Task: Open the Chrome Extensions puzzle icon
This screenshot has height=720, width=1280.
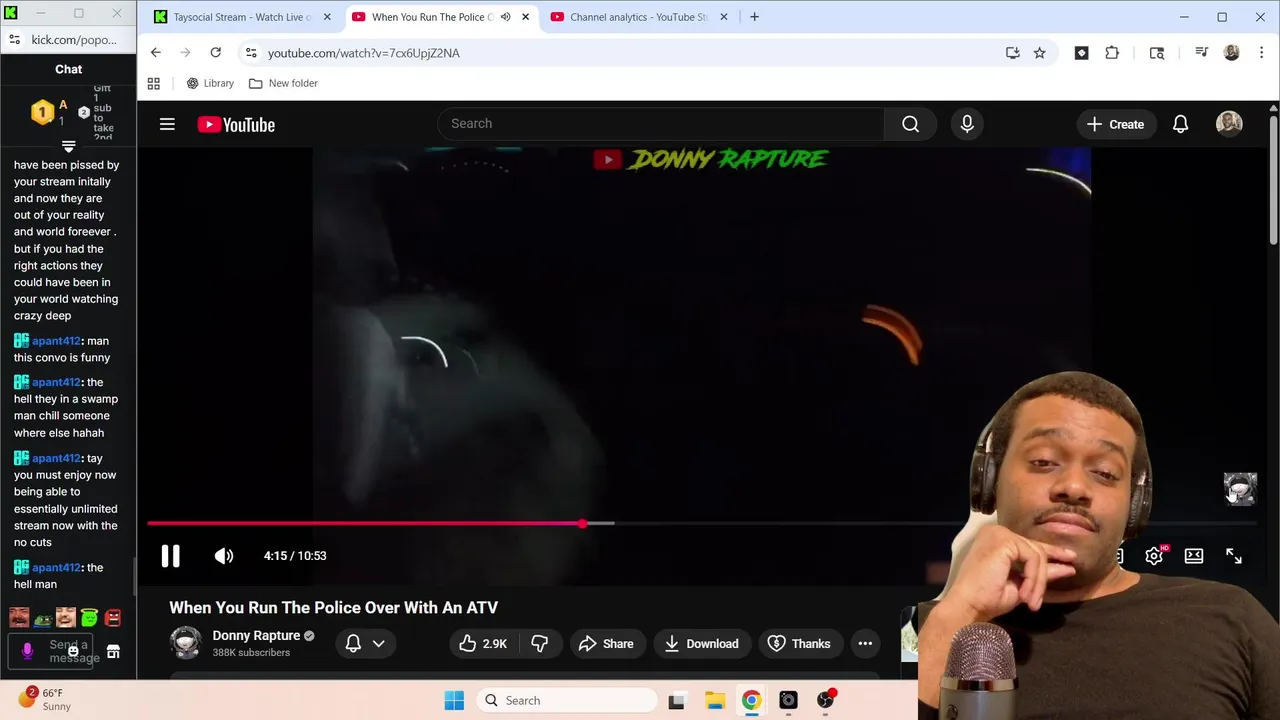Action: (x=1112, y=53)
